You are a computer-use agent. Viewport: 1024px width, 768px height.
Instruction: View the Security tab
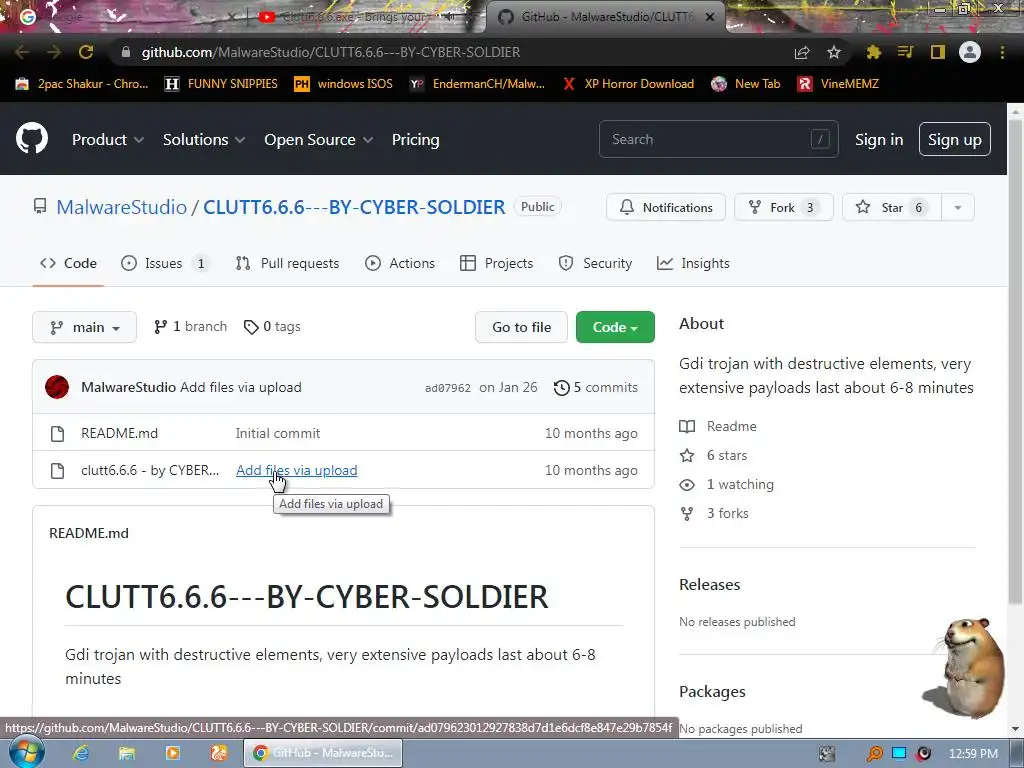(595, 263)
